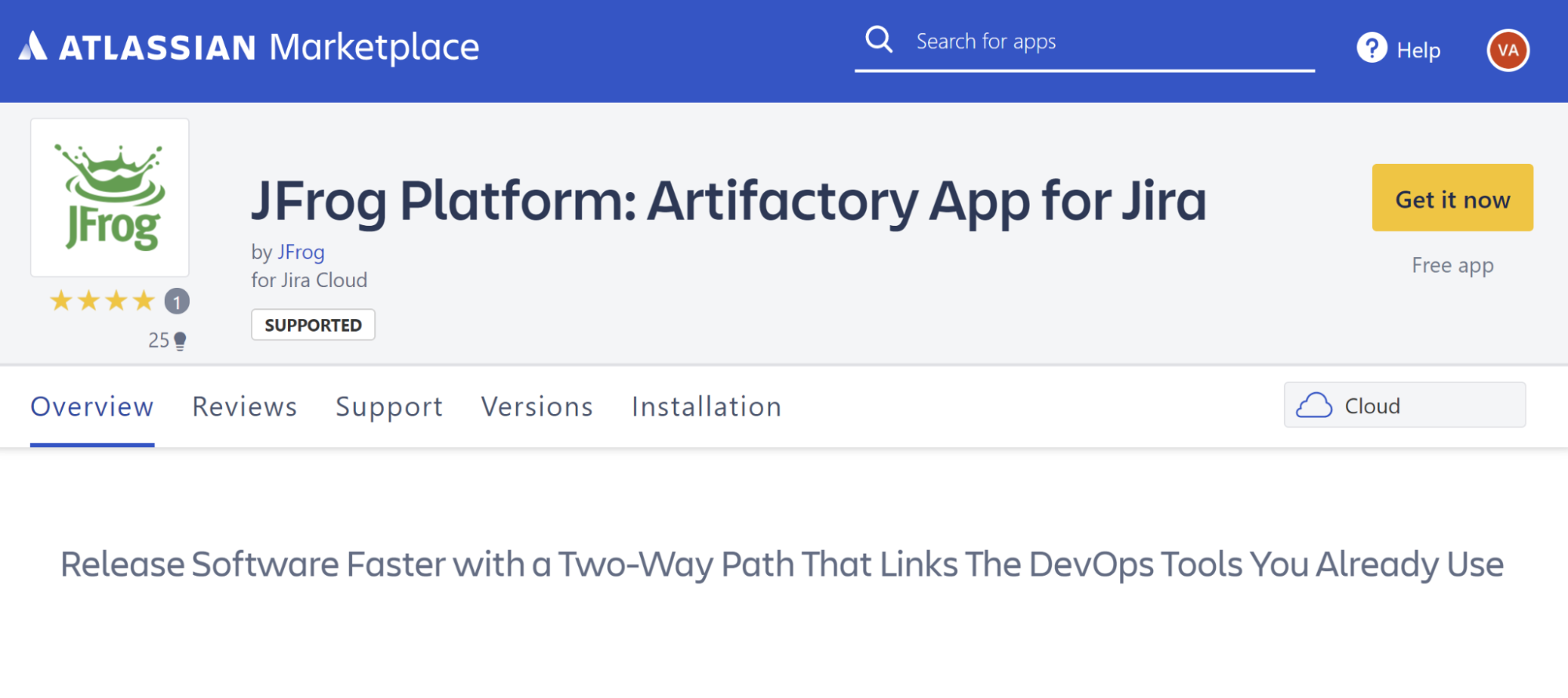
Task: Click the Get it now button
Action: point(1452,198)
